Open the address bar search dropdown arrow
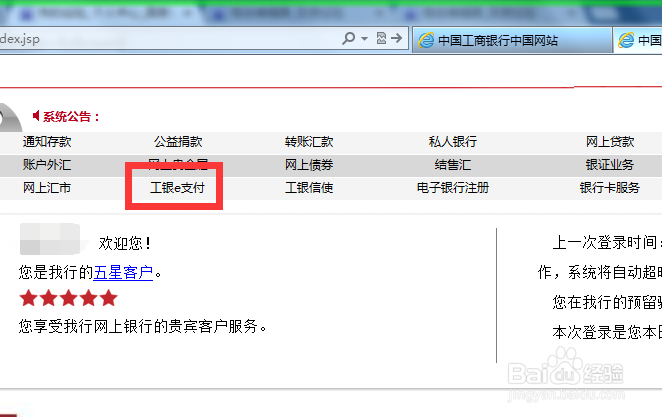The width and height of the screenshot is (662, 417). 364,39
